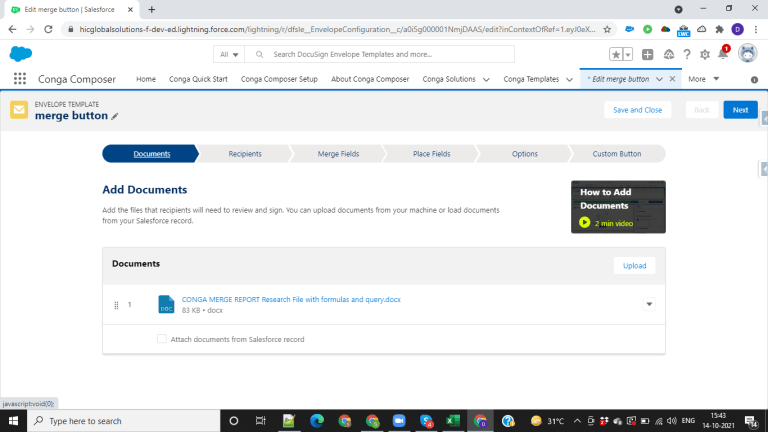Open Notifications bell icon

pyautogui.click(x=723, y=54)
